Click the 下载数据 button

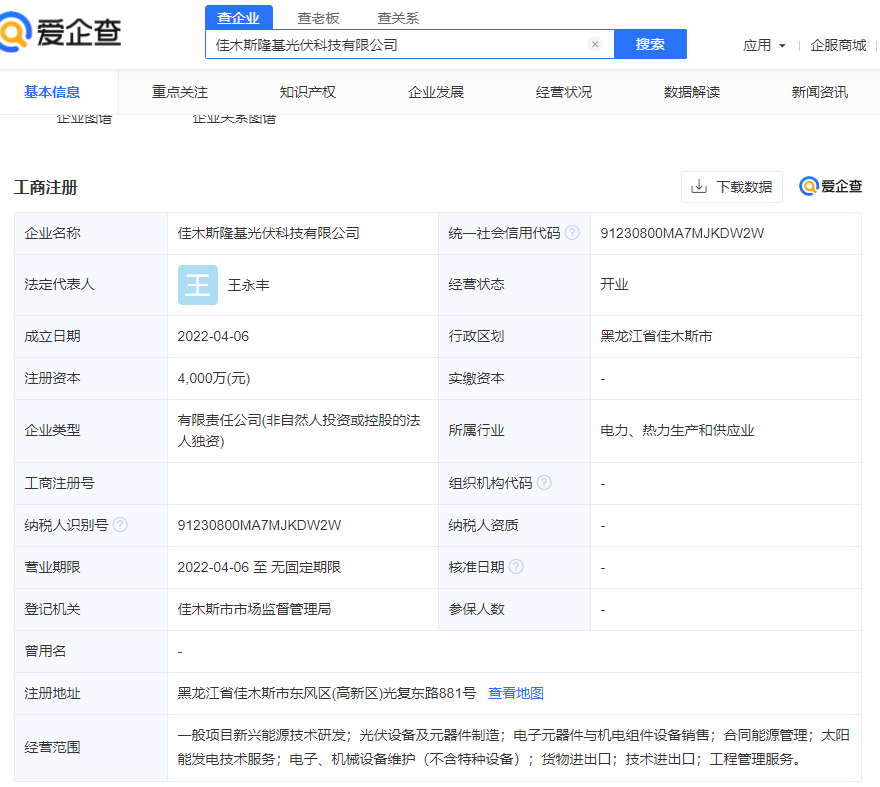tap(732, 187)
